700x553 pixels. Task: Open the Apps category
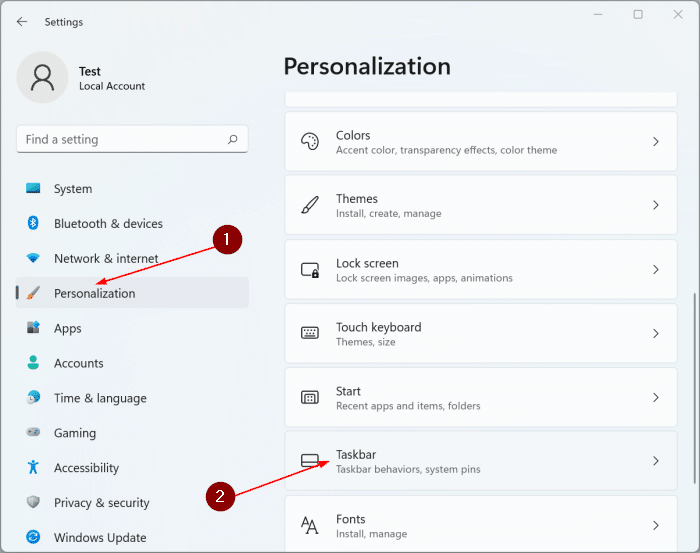[132, 328]
